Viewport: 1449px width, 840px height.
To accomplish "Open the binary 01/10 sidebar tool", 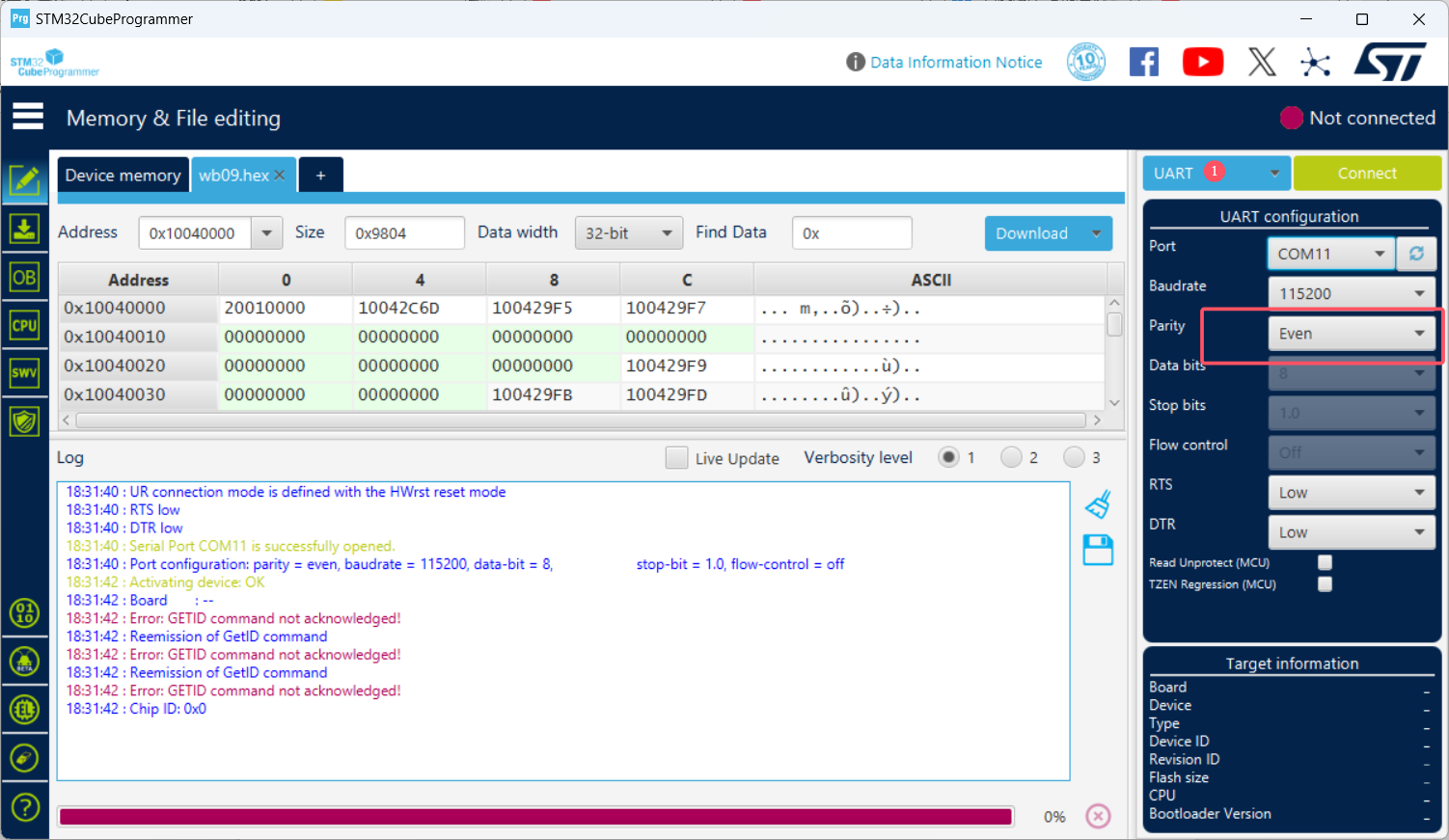I will click(x=24, y=613).
